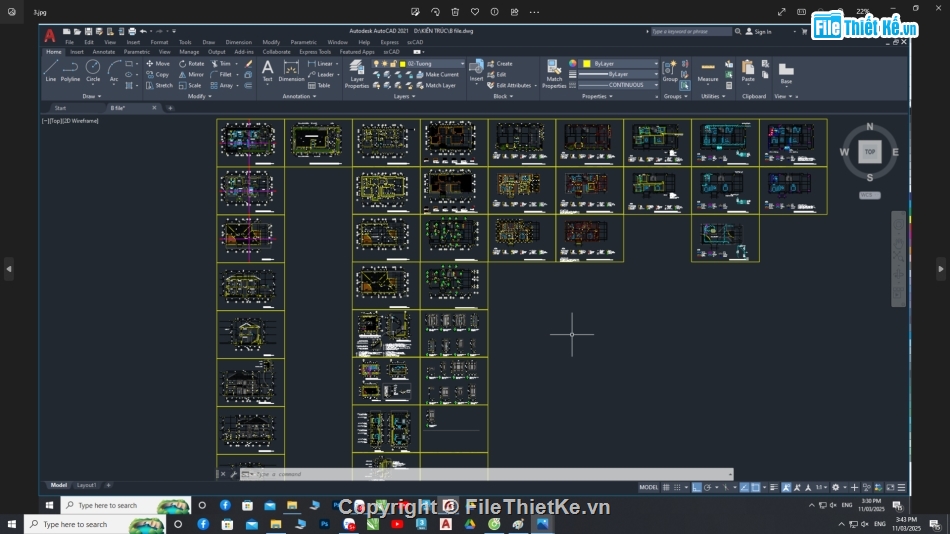
Task: Open the Annotate ribbon tab
Action: [104, 52]
